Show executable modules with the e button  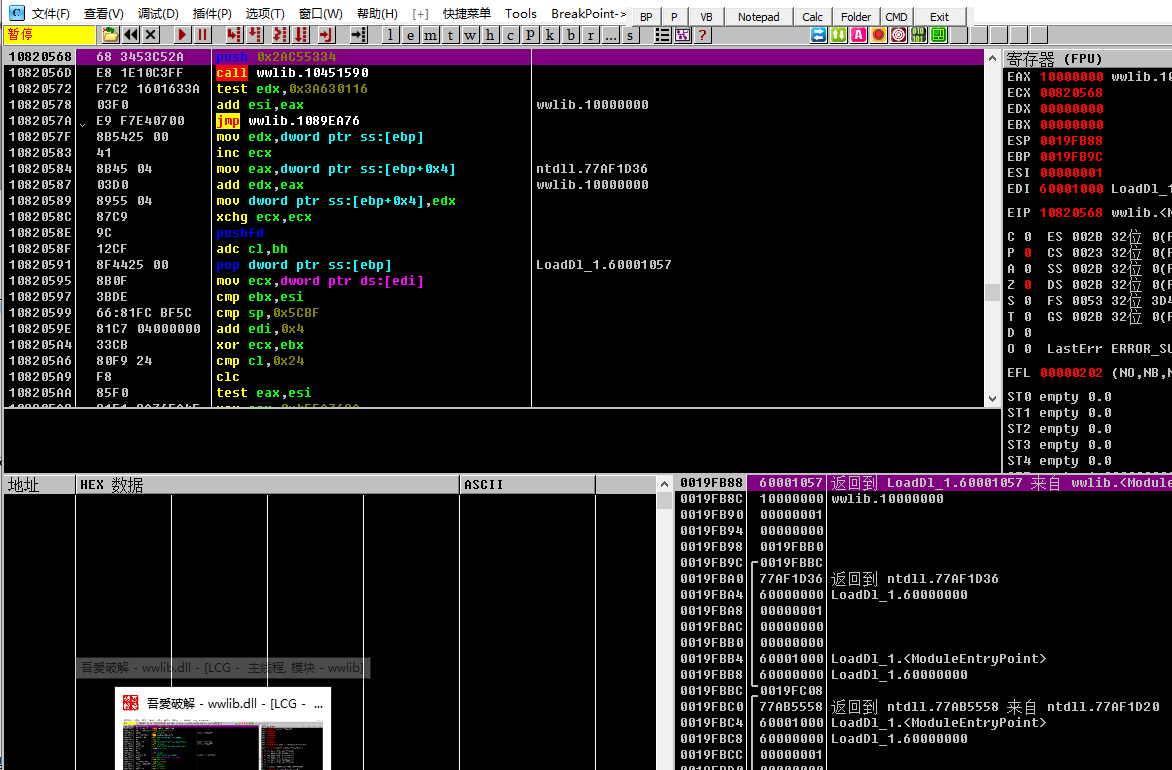point(410,34)
